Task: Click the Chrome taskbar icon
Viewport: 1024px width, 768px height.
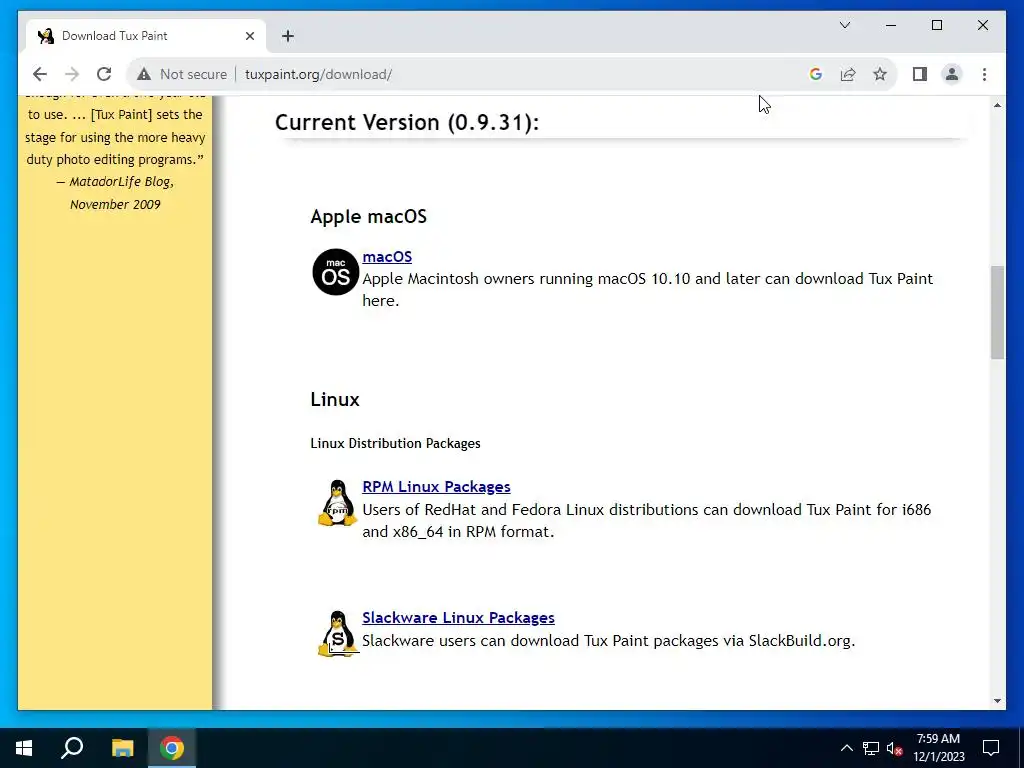Action: tap(172, 748)
